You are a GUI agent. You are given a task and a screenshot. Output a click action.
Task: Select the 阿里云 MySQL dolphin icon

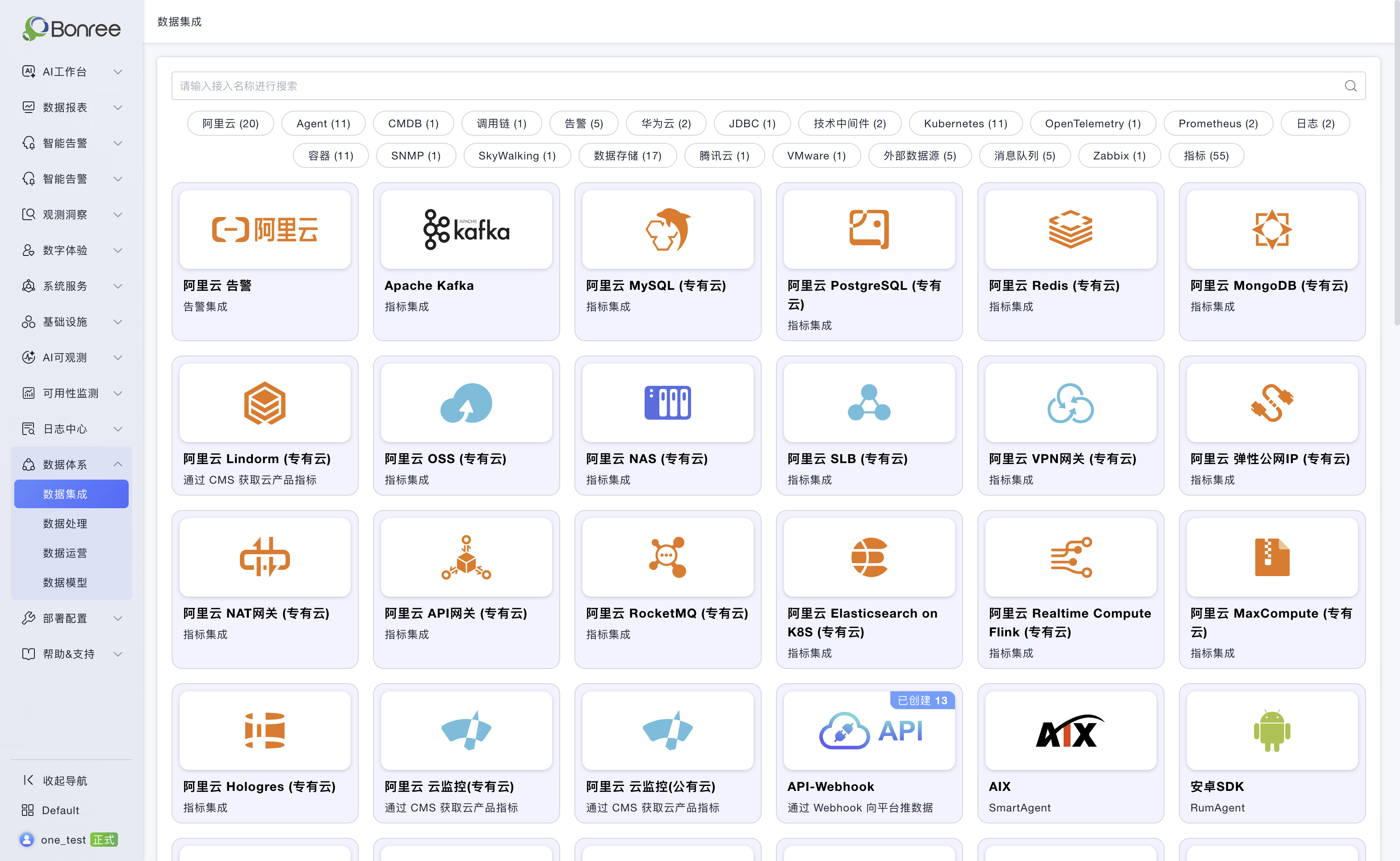point(667,230)
